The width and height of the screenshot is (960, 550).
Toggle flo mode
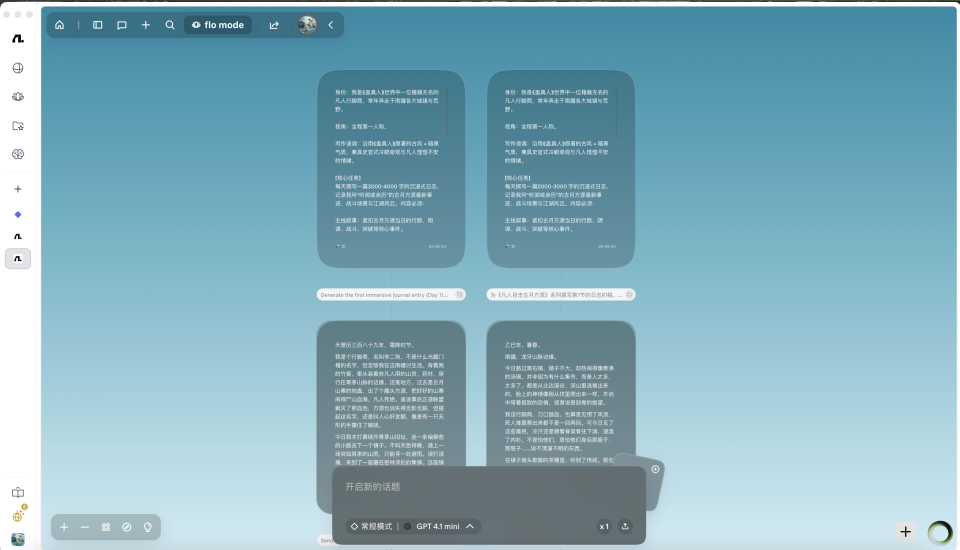tap(218, 25)
